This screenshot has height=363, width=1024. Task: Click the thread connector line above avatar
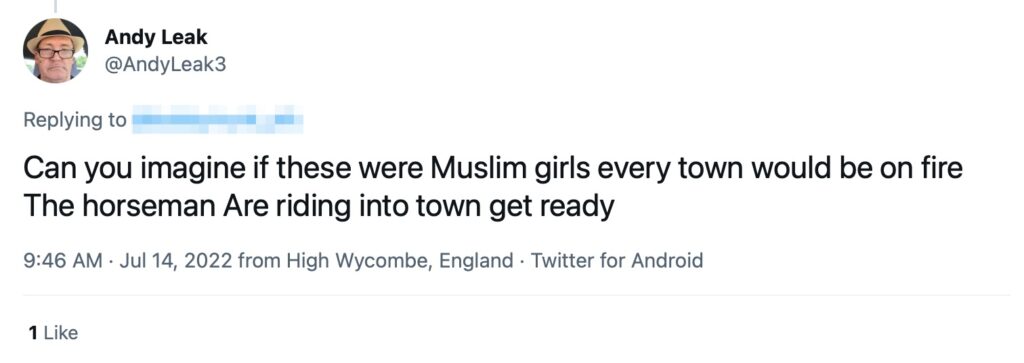[x=55, y=7]
